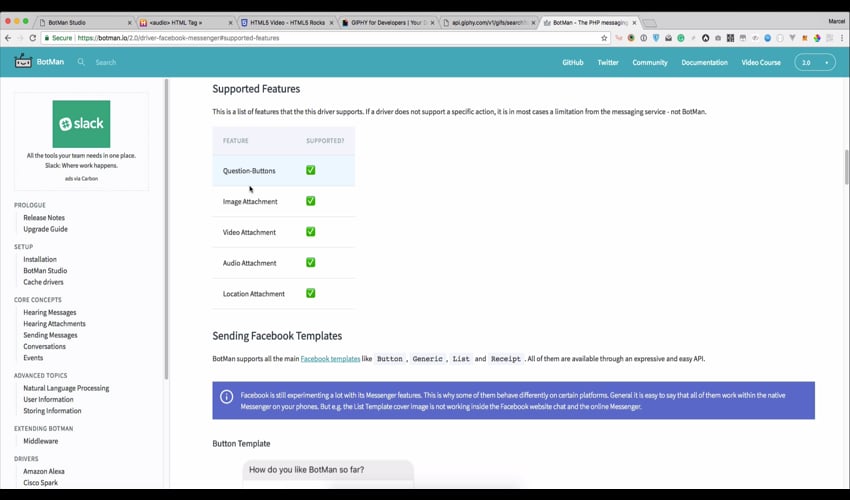Click the BotMan robot logo icon
Image resolution: width=850 pixels, height=500 pixels.
(23, 61)
